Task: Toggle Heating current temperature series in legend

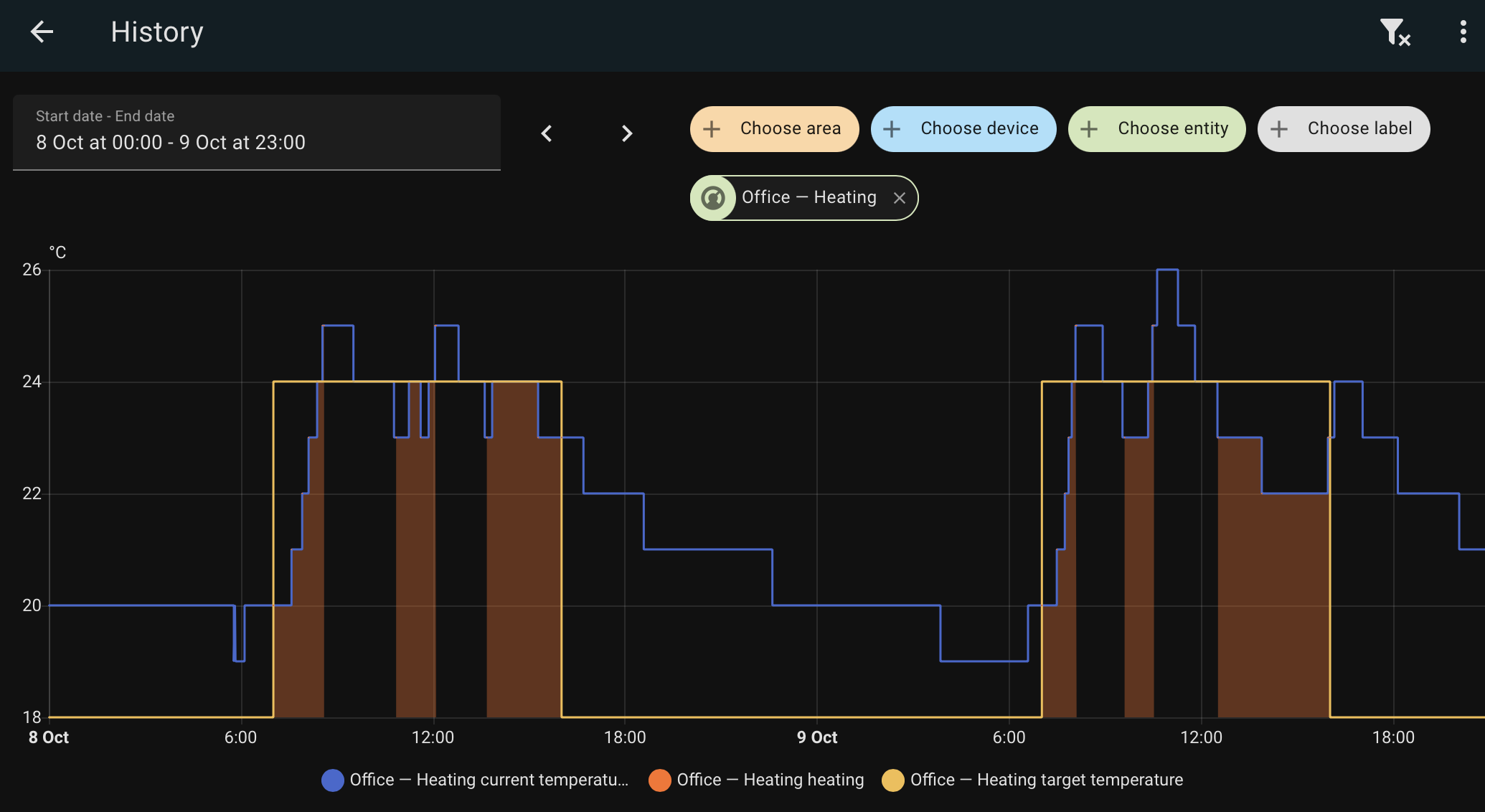Action: pyautogui.click(x=488, y=780)
